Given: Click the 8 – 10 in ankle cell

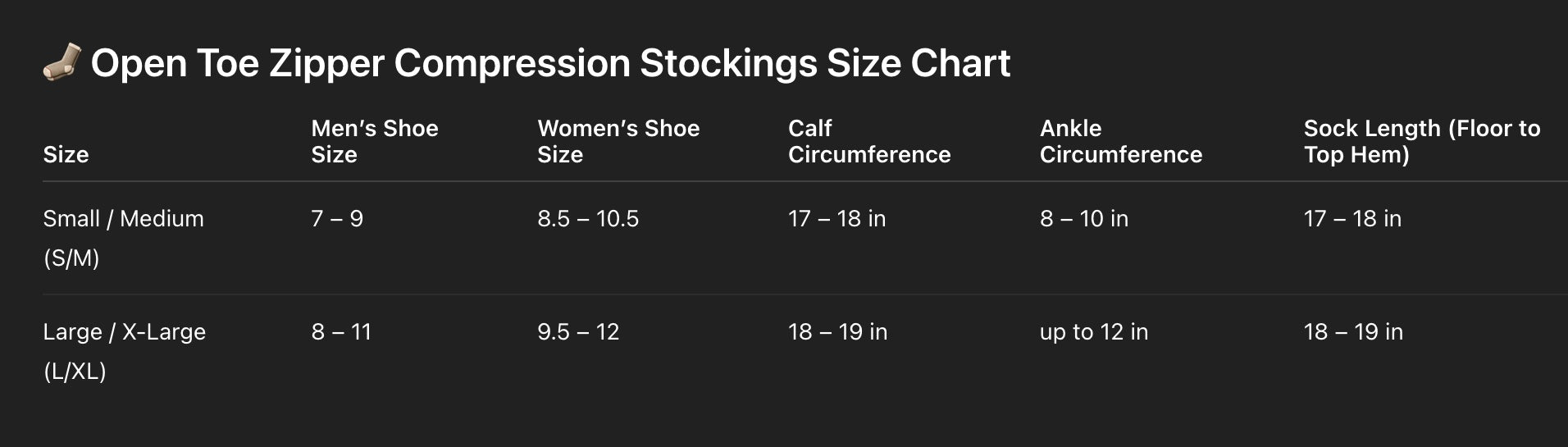Looking at the screenshot, I should point(1083,219).
